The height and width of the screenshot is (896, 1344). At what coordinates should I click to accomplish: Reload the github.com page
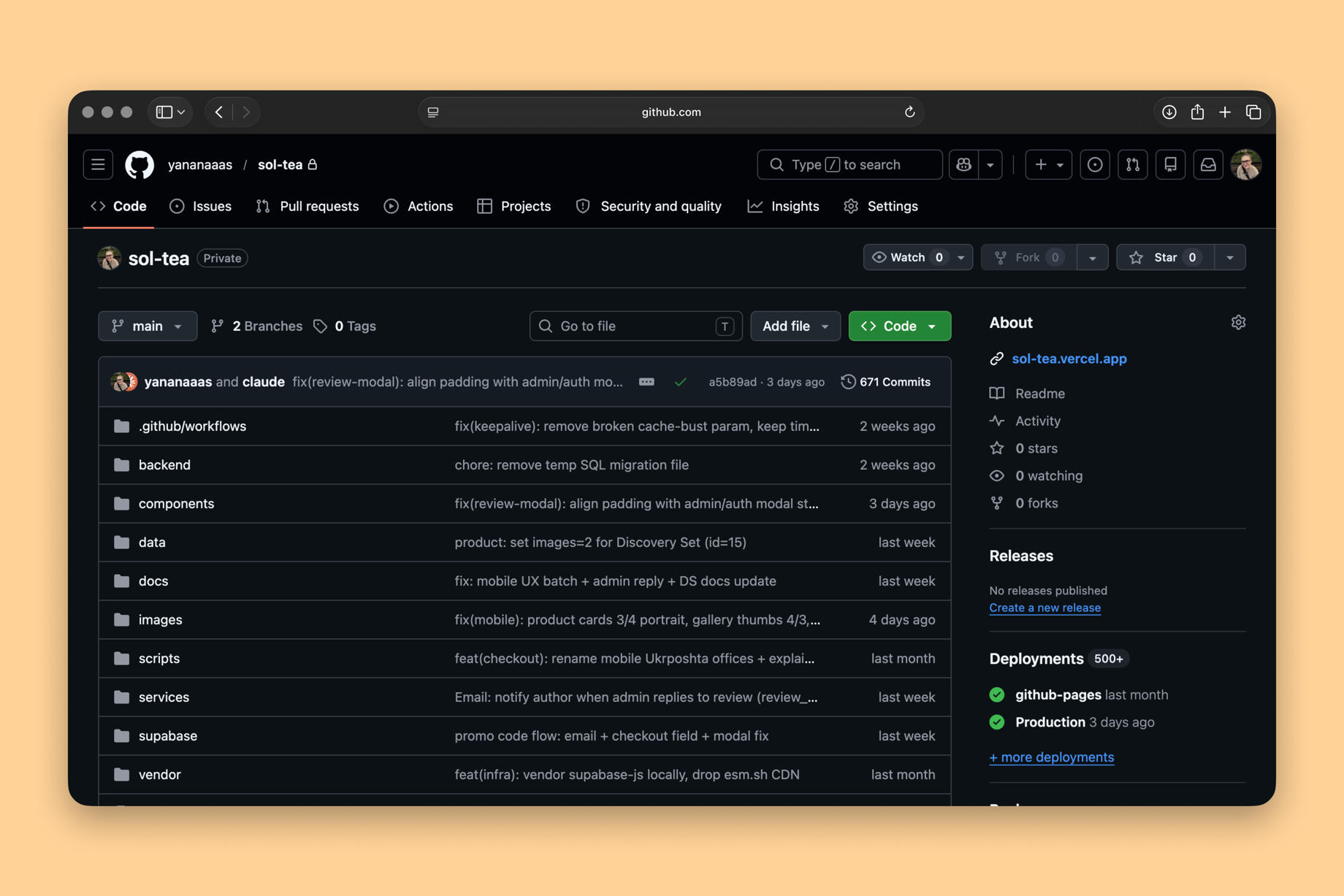909,112
